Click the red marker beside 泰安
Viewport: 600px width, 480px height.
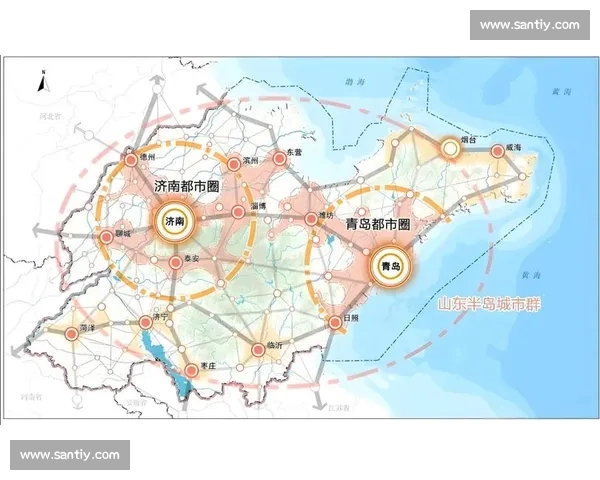[x=175, y=263]
